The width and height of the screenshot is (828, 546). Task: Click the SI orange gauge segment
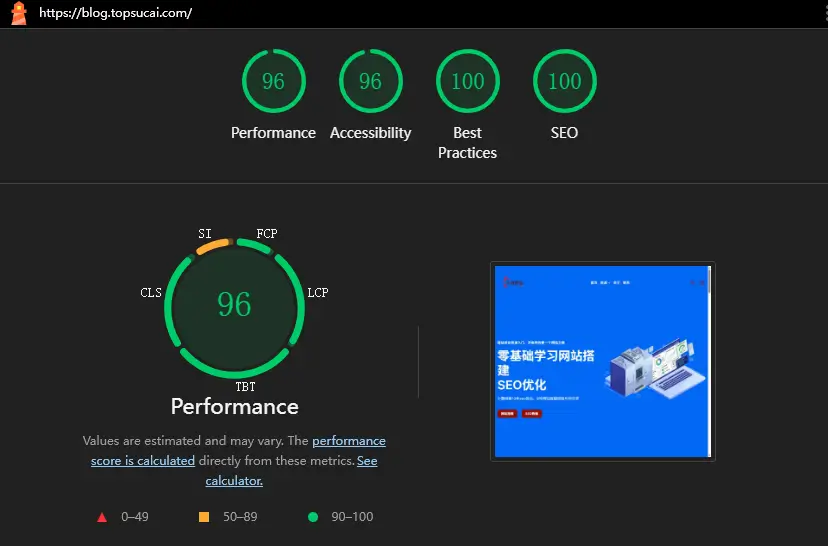point(213,246)
